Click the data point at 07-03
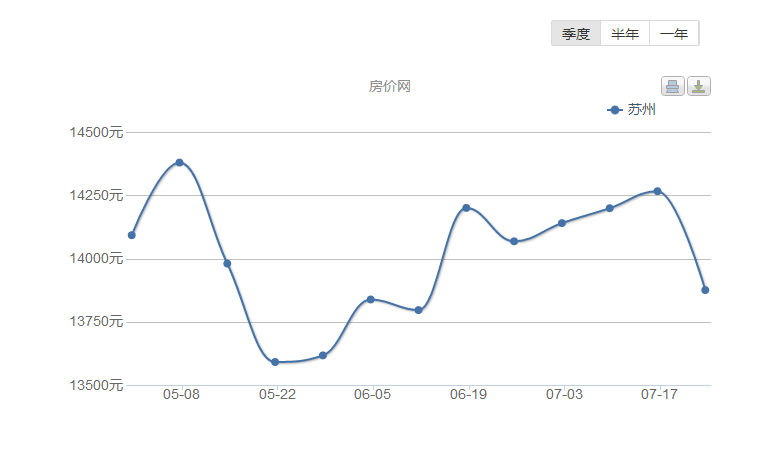 562,223
